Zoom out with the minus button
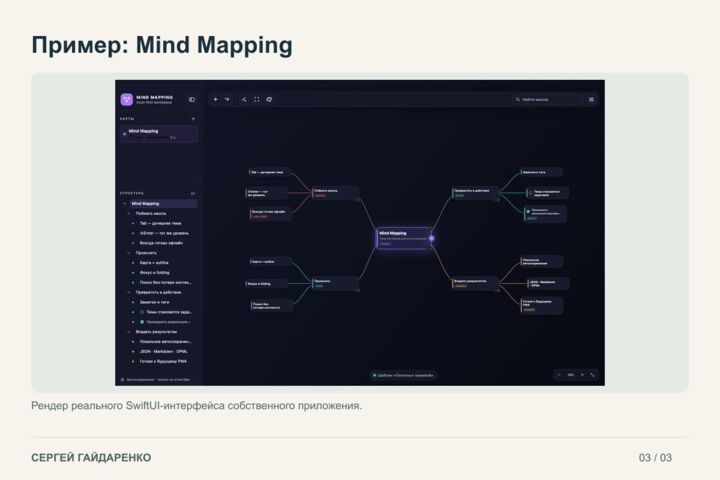Screen dimensions: 720x480 point(559,375)
